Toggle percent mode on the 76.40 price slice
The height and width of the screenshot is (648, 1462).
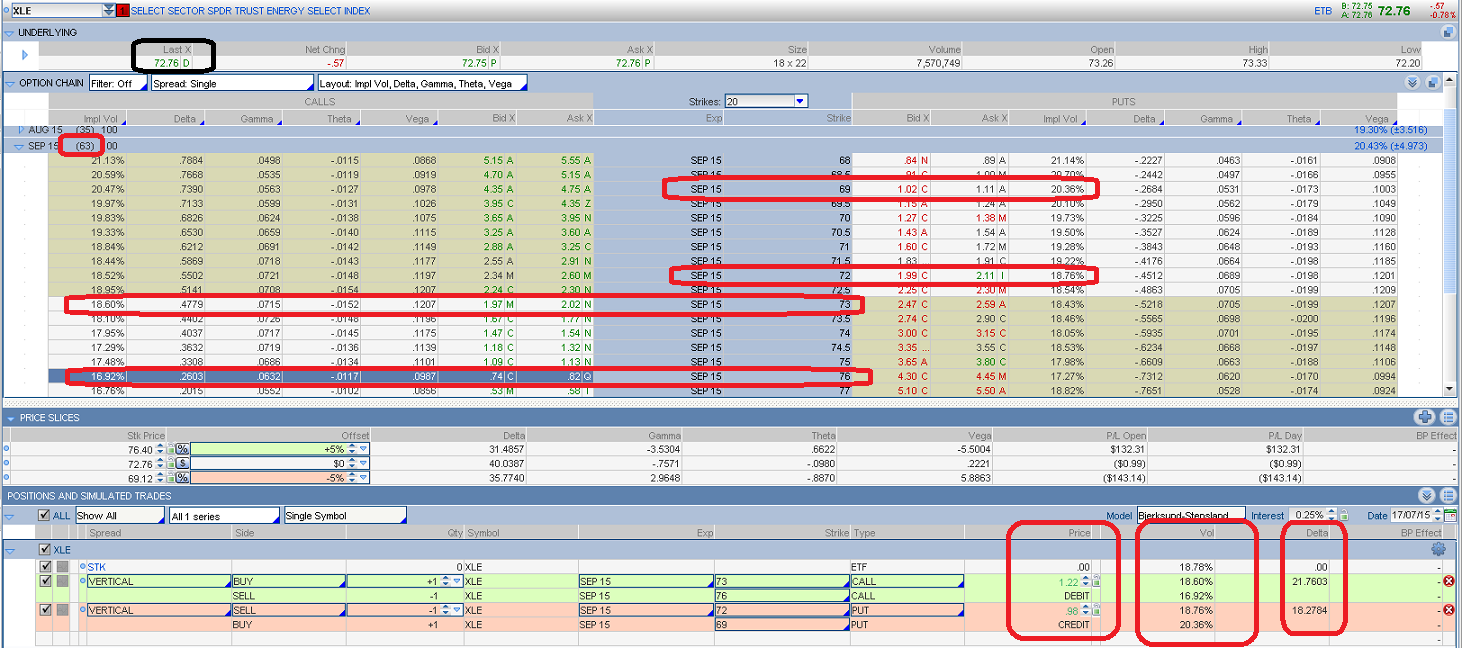pyautogui.click(x=183, y=449)
